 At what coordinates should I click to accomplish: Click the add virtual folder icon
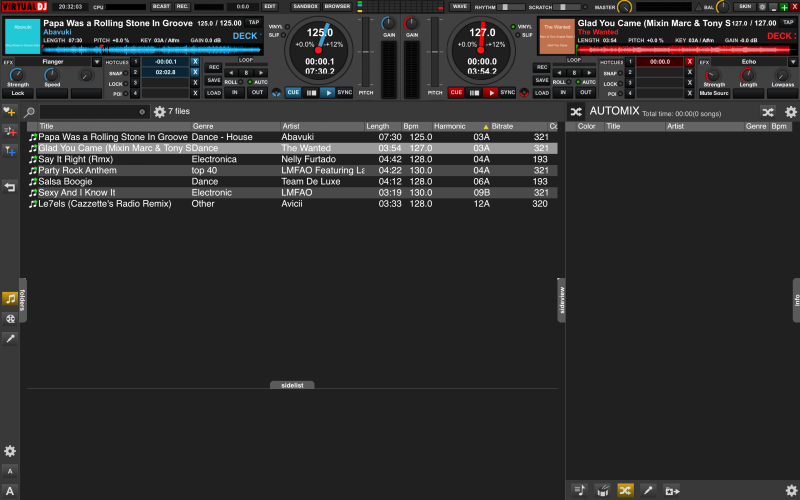[9, 131]
